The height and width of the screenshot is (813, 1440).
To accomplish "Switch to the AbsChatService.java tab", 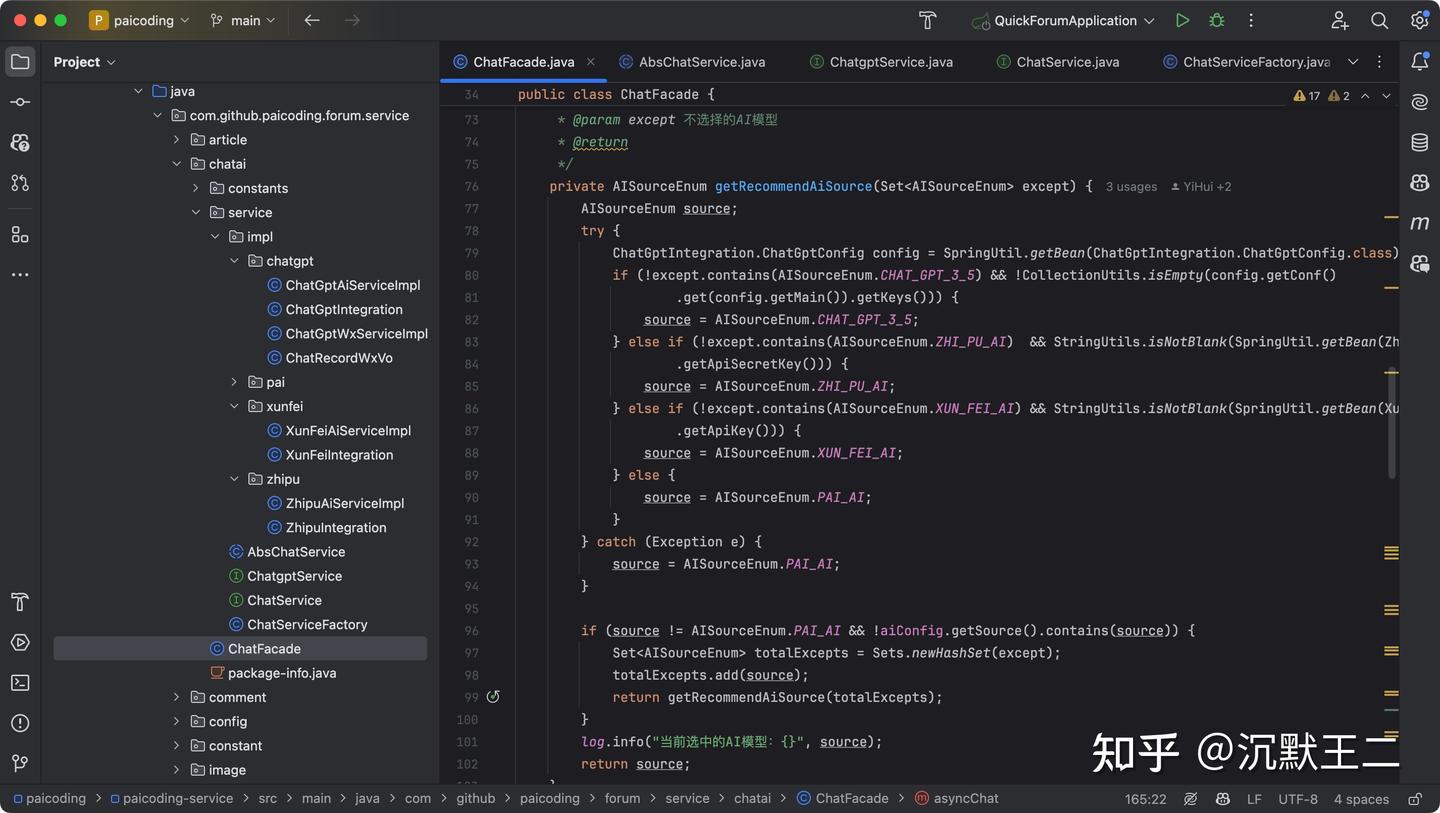I will coord(692,62).
